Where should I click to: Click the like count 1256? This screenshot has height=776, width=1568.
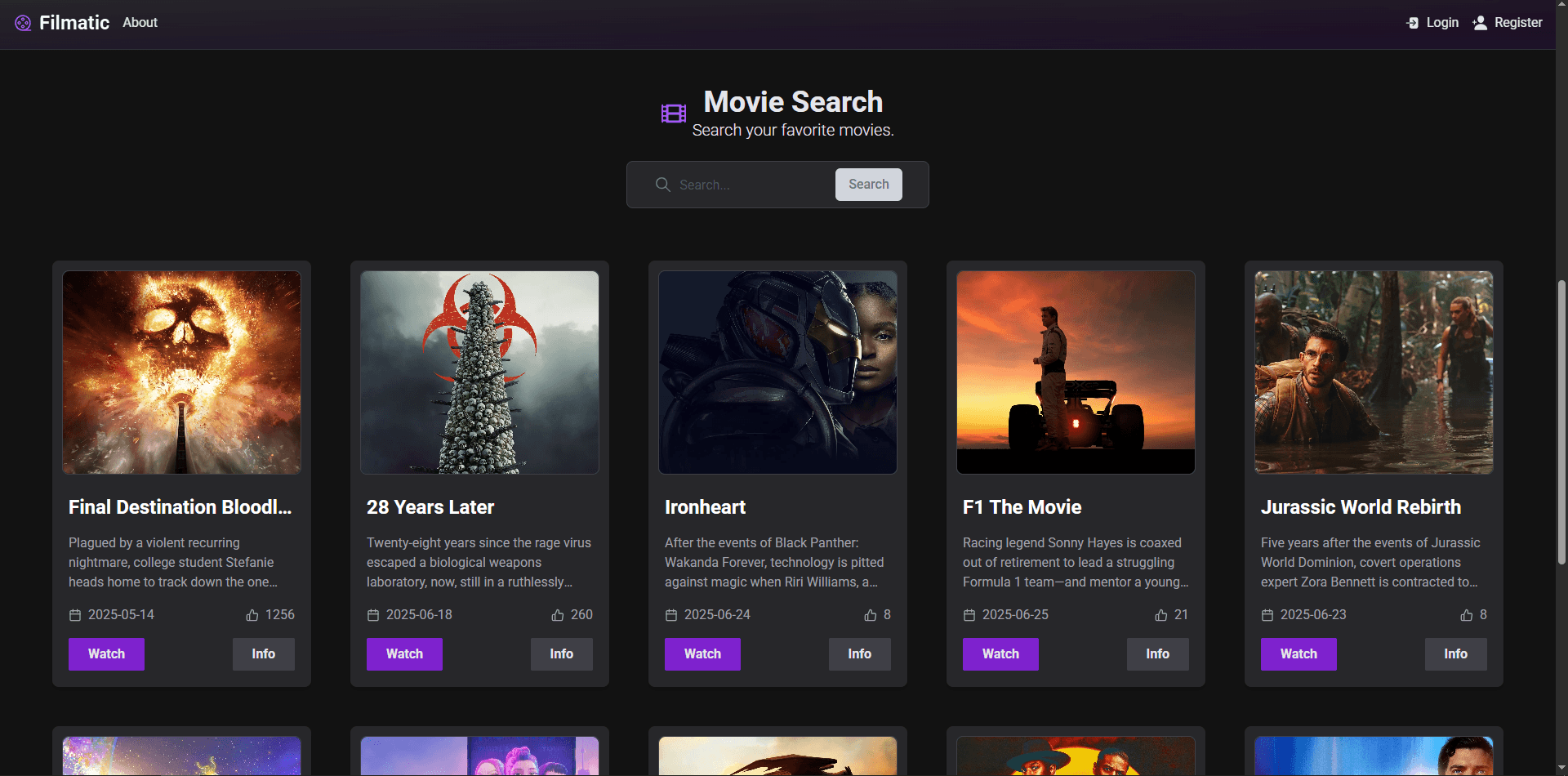pyautogui.click(x=280, y=615)
